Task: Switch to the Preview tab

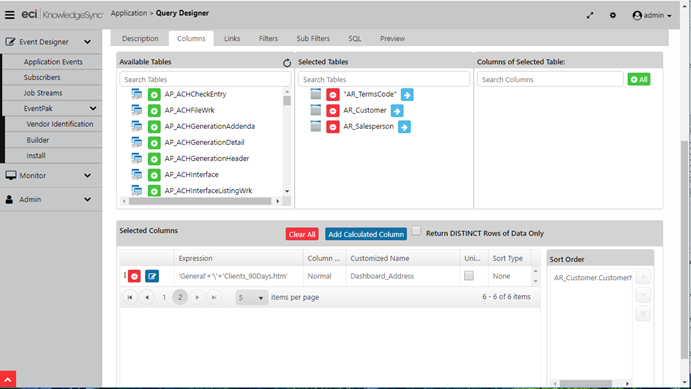Action: (x=392, y=39)
